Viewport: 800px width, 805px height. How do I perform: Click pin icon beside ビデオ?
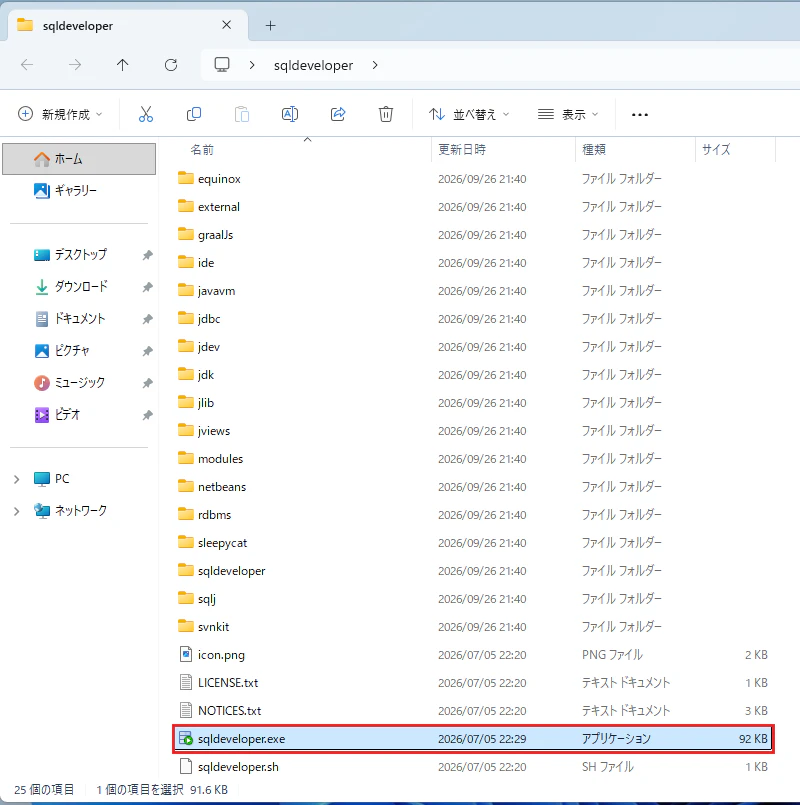coord(147,414)
